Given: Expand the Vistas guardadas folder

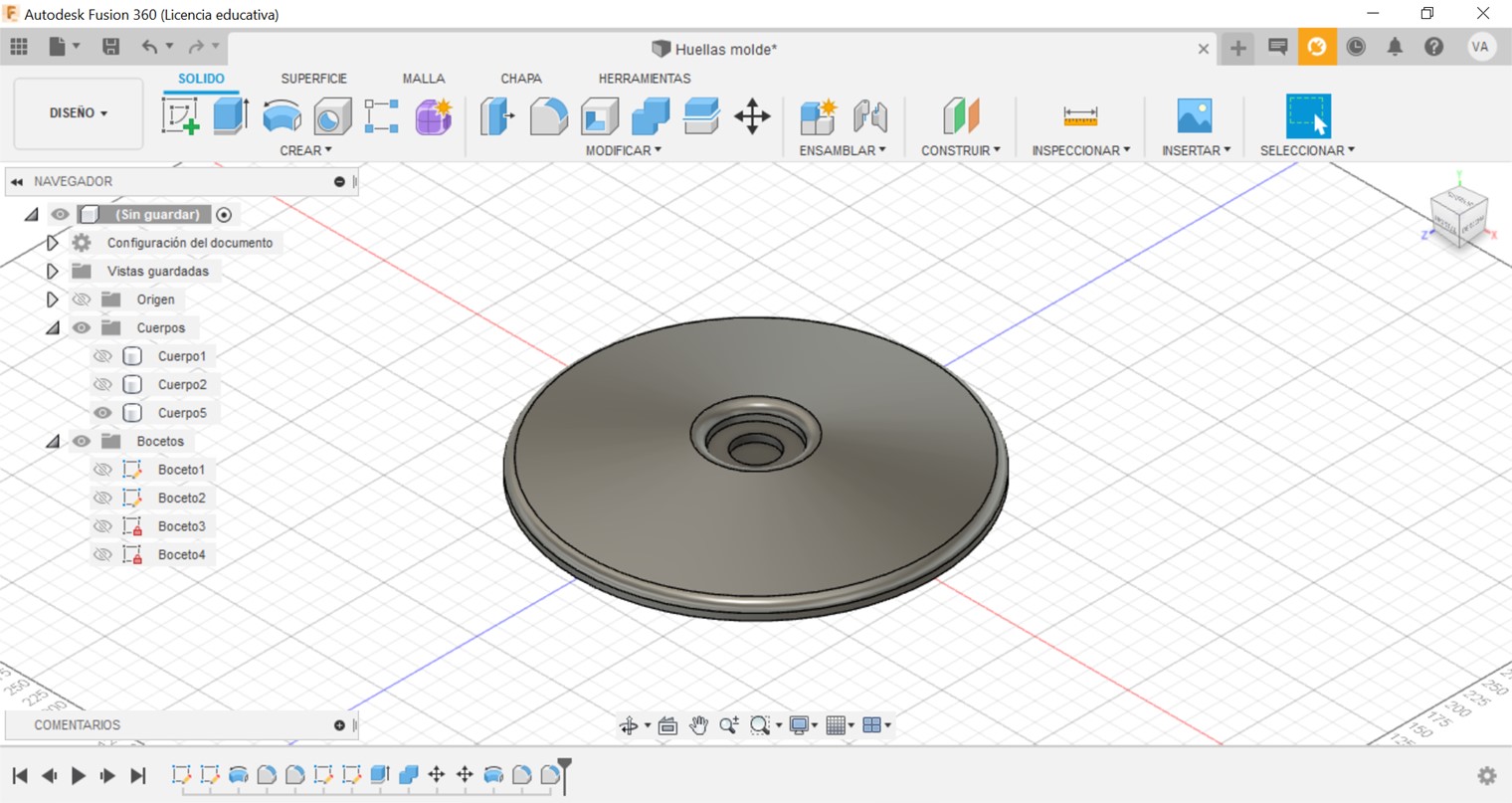Looking at the screenshot, I should click(53, 271).
